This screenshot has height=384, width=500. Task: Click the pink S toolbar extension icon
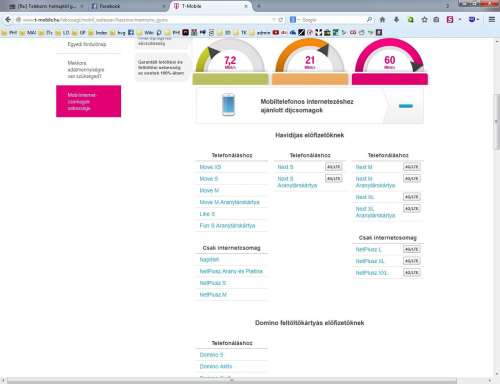[x=450, y=20]
